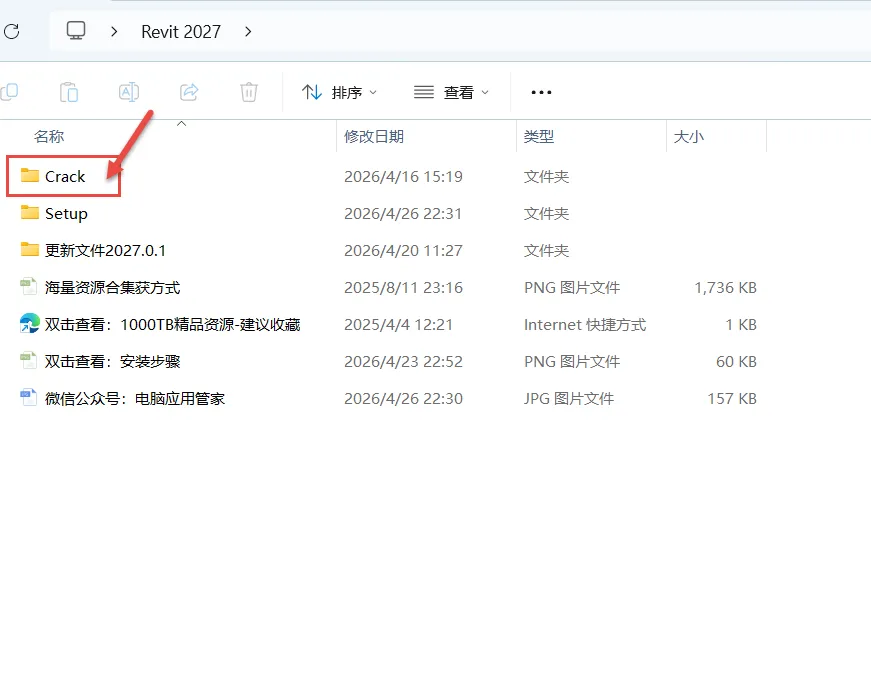Select the Revit 2027 breadcrumb
This screenshot has width=871, height=690.
tap(181, 32)
